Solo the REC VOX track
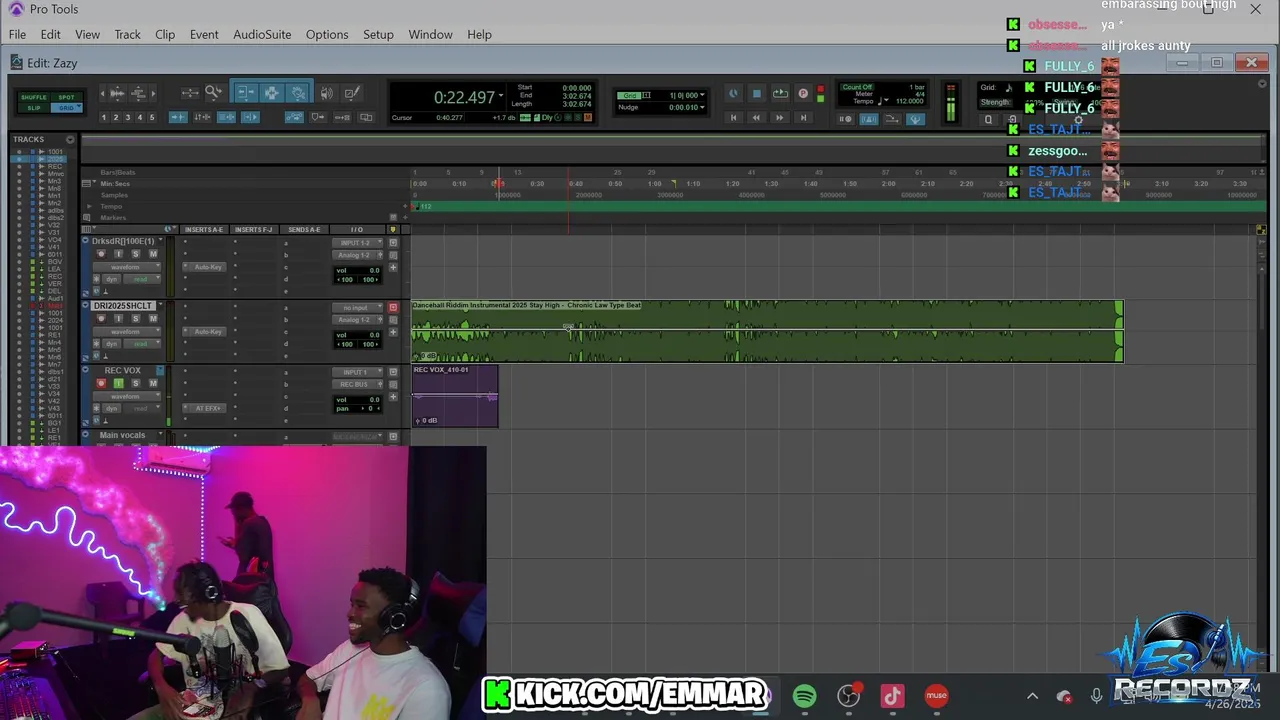This screenshot has height=720, width=1280. (135, 383)
